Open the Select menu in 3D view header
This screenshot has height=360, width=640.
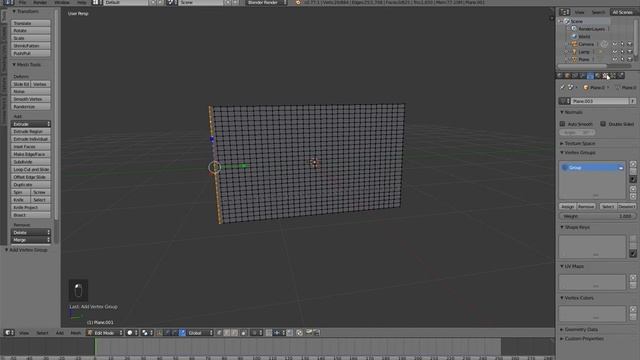pyautogui.click(x=42, y=333)
